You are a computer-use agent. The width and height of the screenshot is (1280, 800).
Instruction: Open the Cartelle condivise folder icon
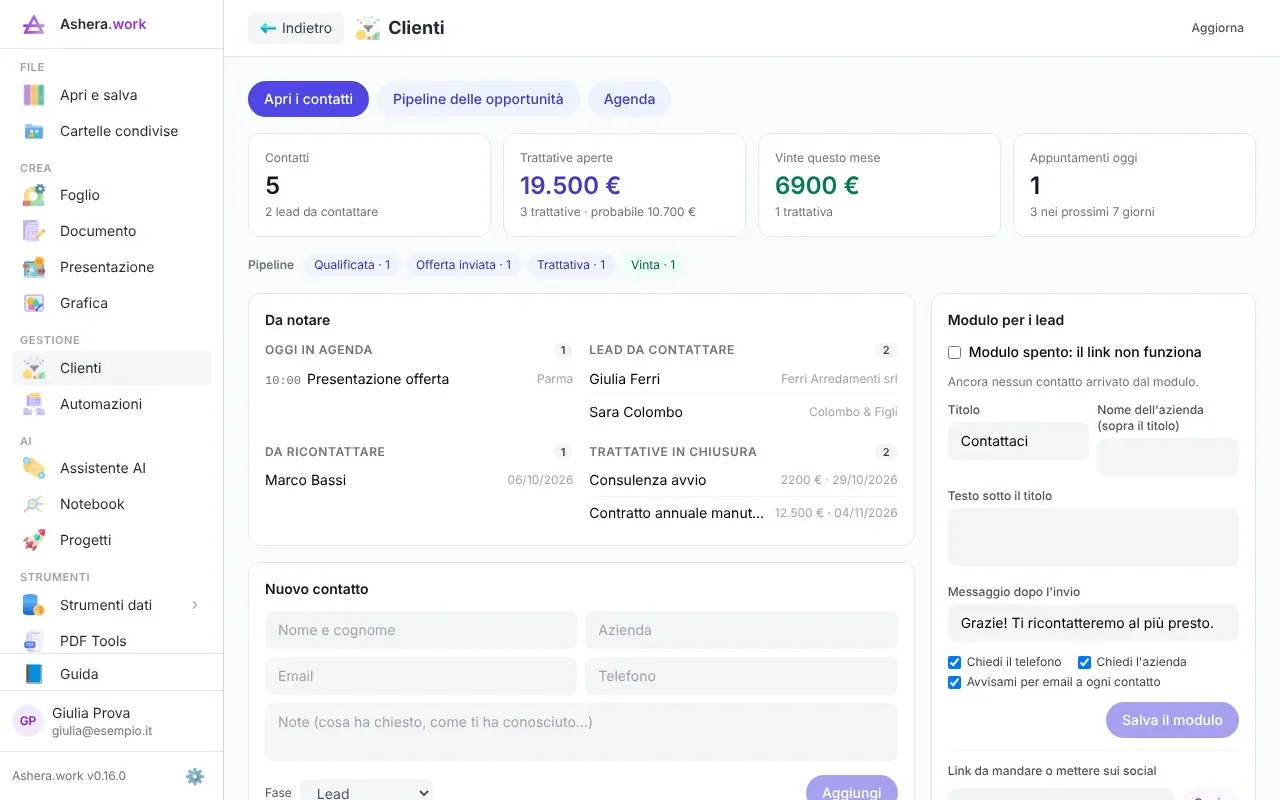tap(34, 131)
